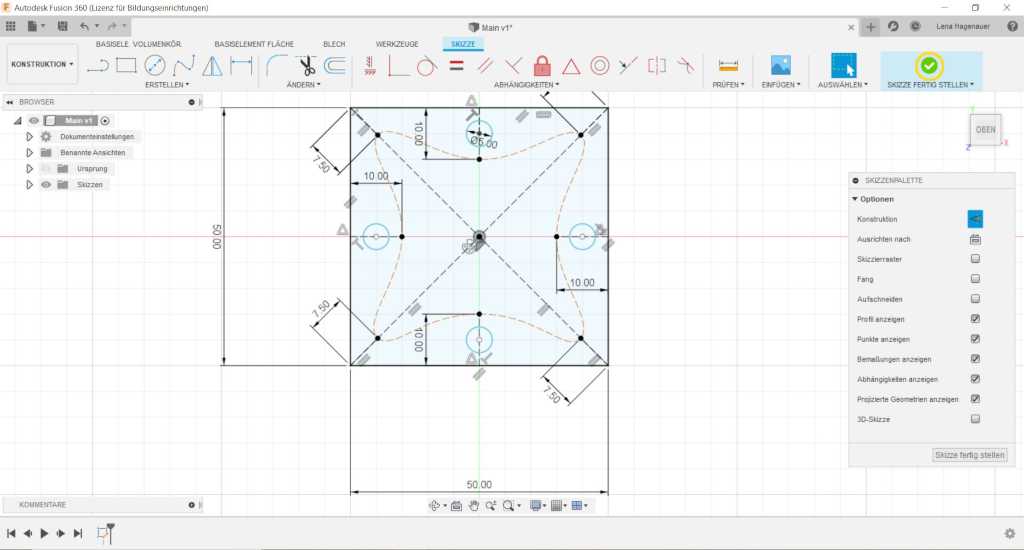
Task: Enable the Fang checkbox
Action: (x=975, y=279)
